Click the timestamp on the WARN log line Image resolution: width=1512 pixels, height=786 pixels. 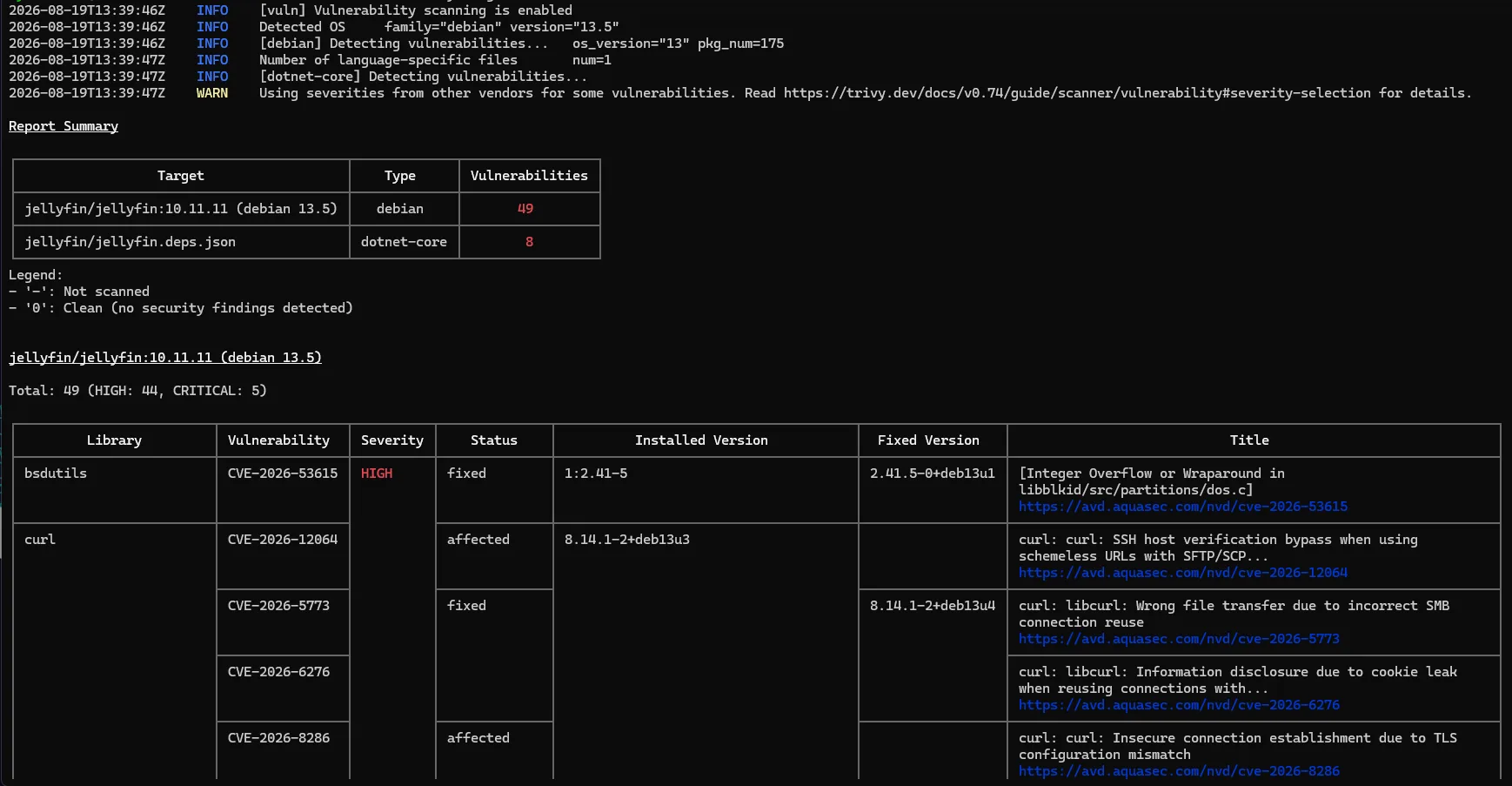click(x=87, y=93)
